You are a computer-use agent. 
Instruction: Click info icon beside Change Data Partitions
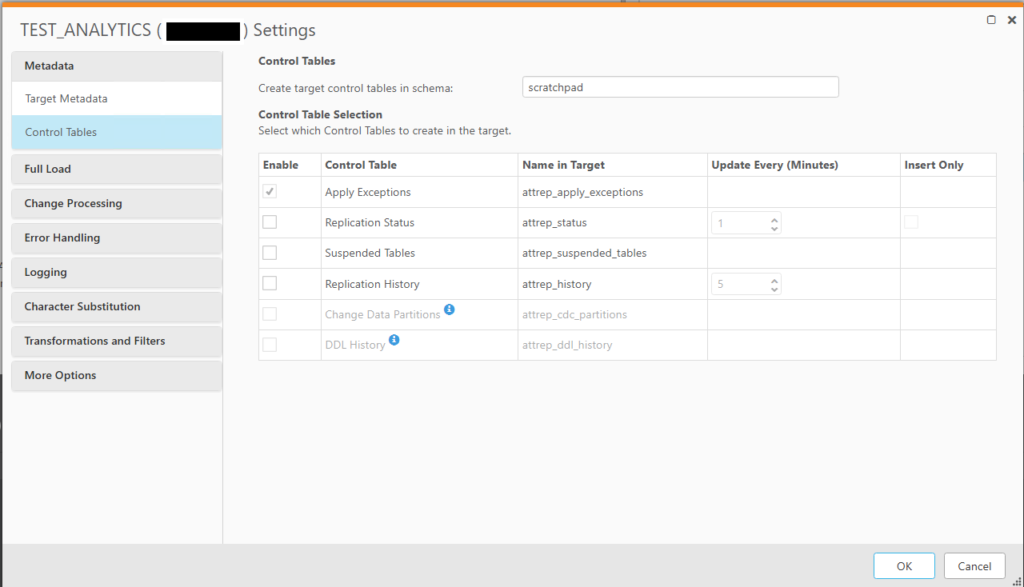coord(449,311)
